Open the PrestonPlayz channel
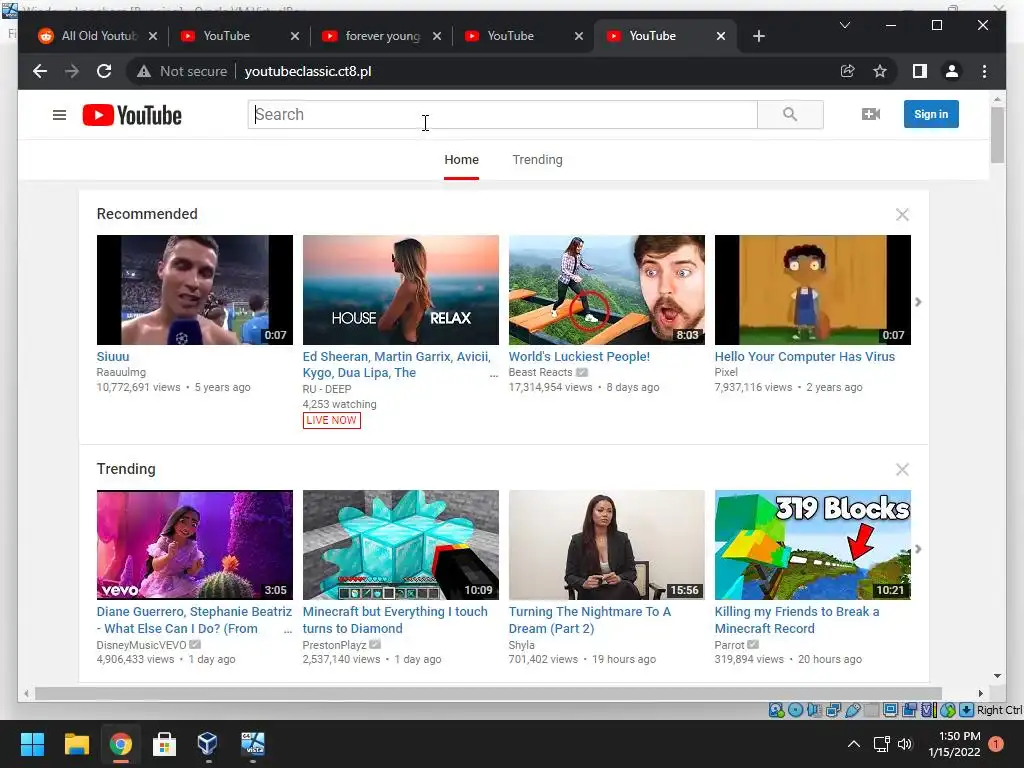The height and width of the screenshot is (768, 1024). pos(334,645)
